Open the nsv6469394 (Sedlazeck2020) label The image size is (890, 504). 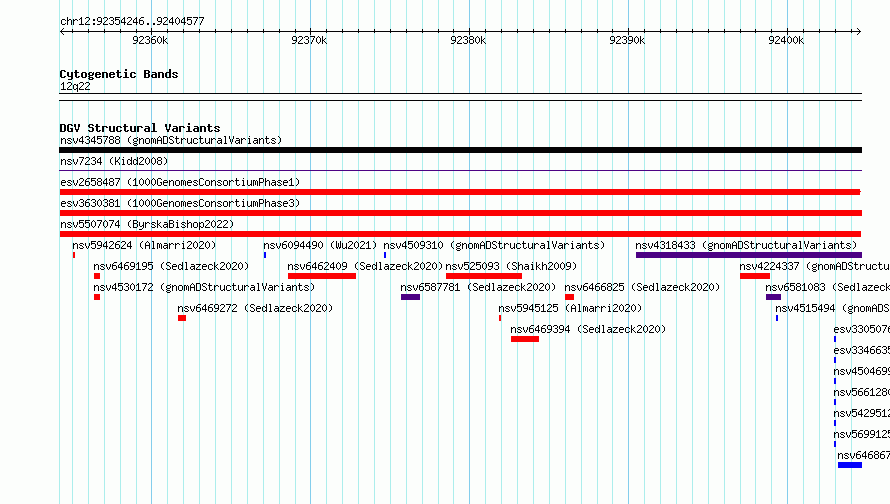588,329
